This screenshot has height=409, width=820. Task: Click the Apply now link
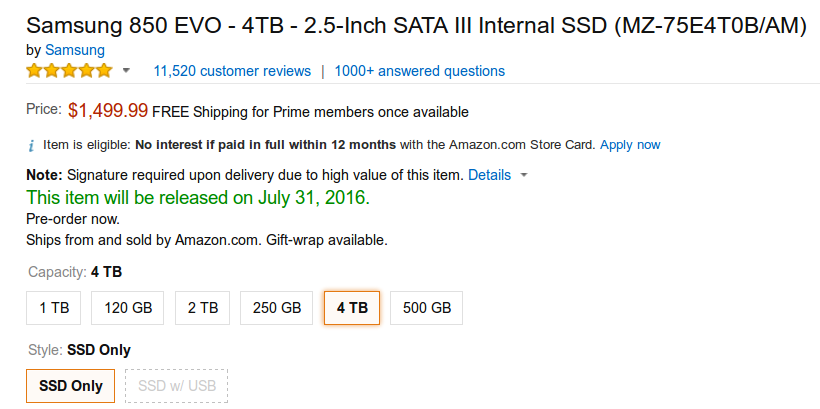[x=630, y=145]
